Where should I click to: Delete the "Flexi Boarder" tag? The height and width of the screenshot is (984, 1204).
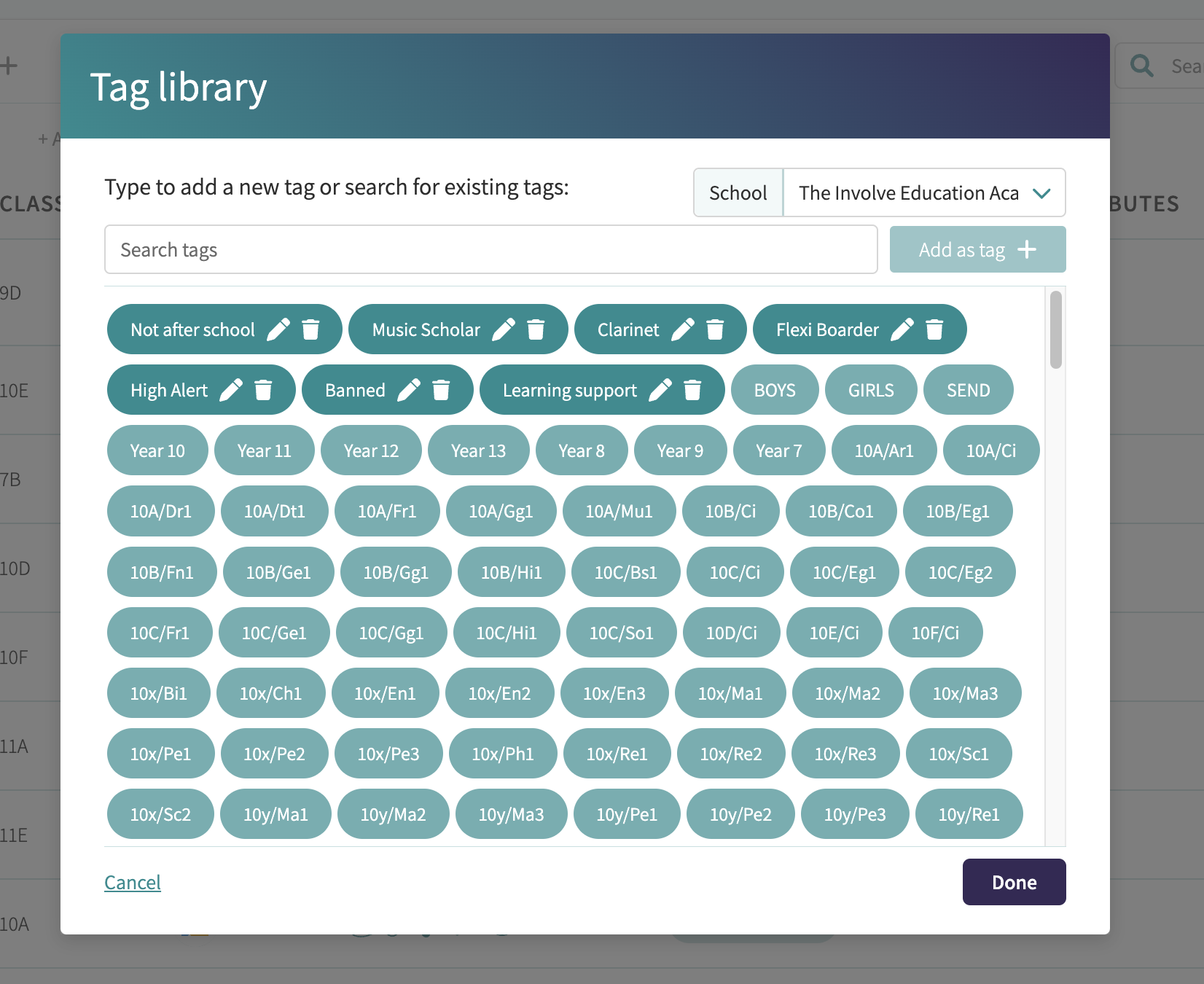[934, 329]
